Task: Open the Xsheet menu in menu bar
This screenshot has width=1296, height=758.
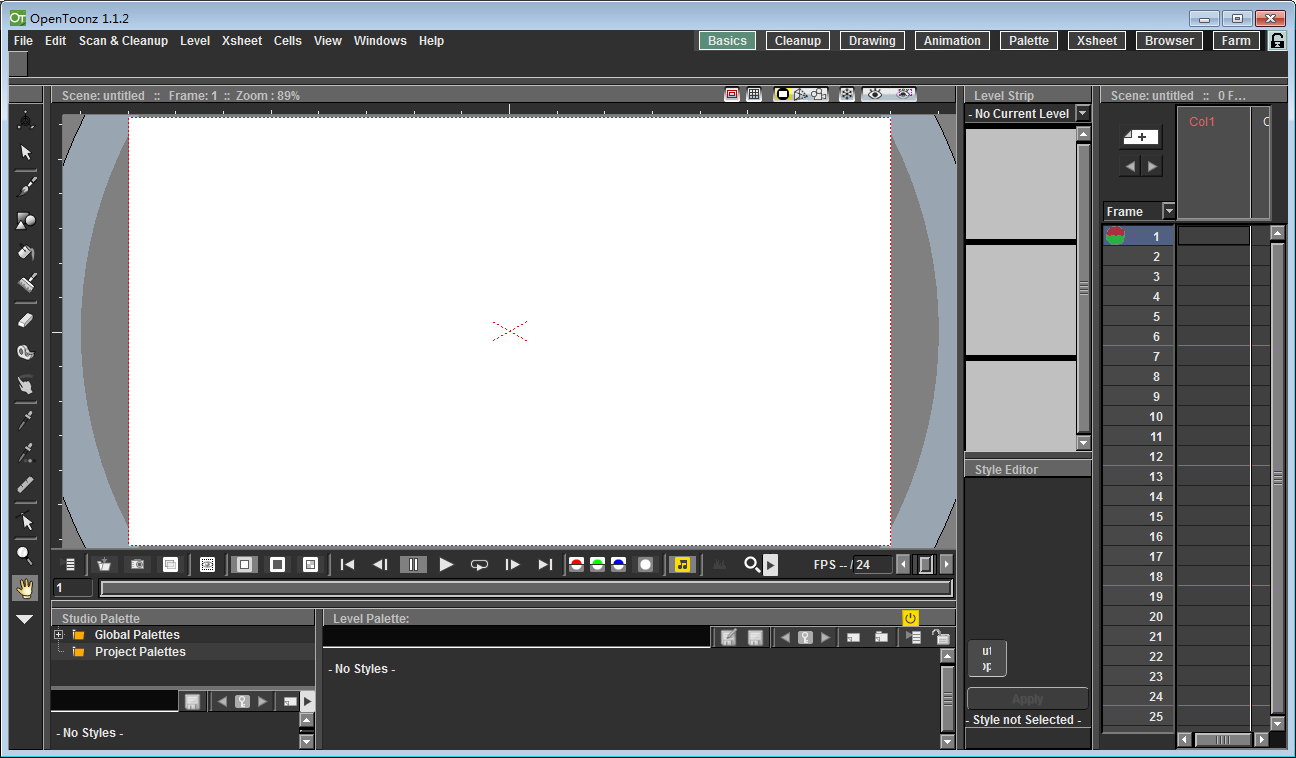Action: tap(242, 41)
